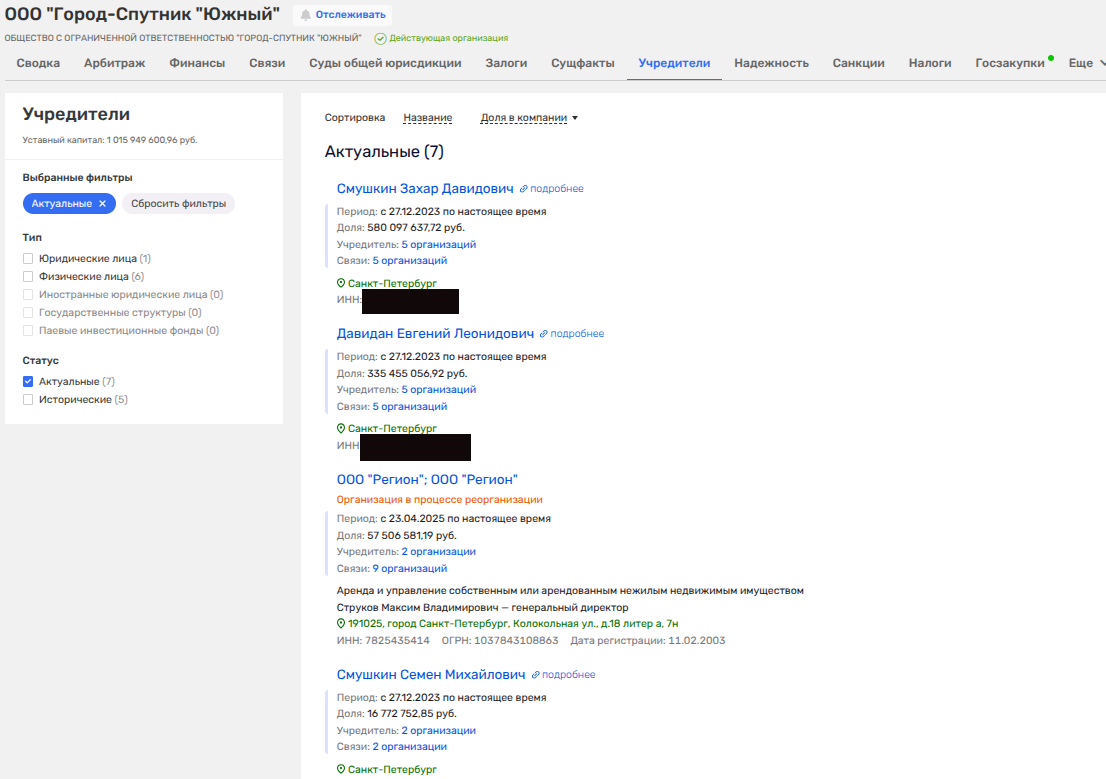Open the ООО "Регион" company link

pyautogui.click(x=427, y=480)
